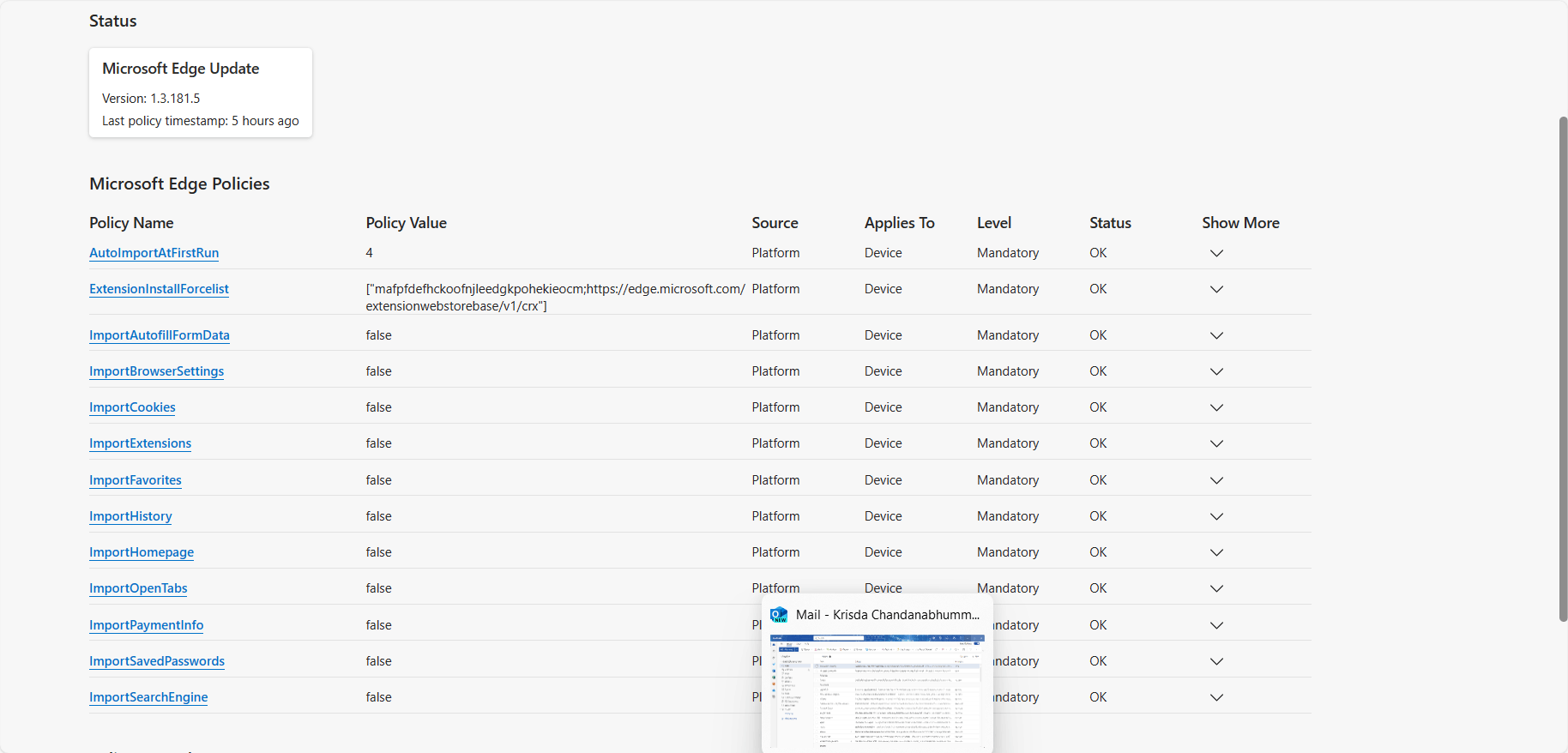This screenshot has height=753, width=1568.
Task: Click the Applies To column header
Action: click(900, 223)
